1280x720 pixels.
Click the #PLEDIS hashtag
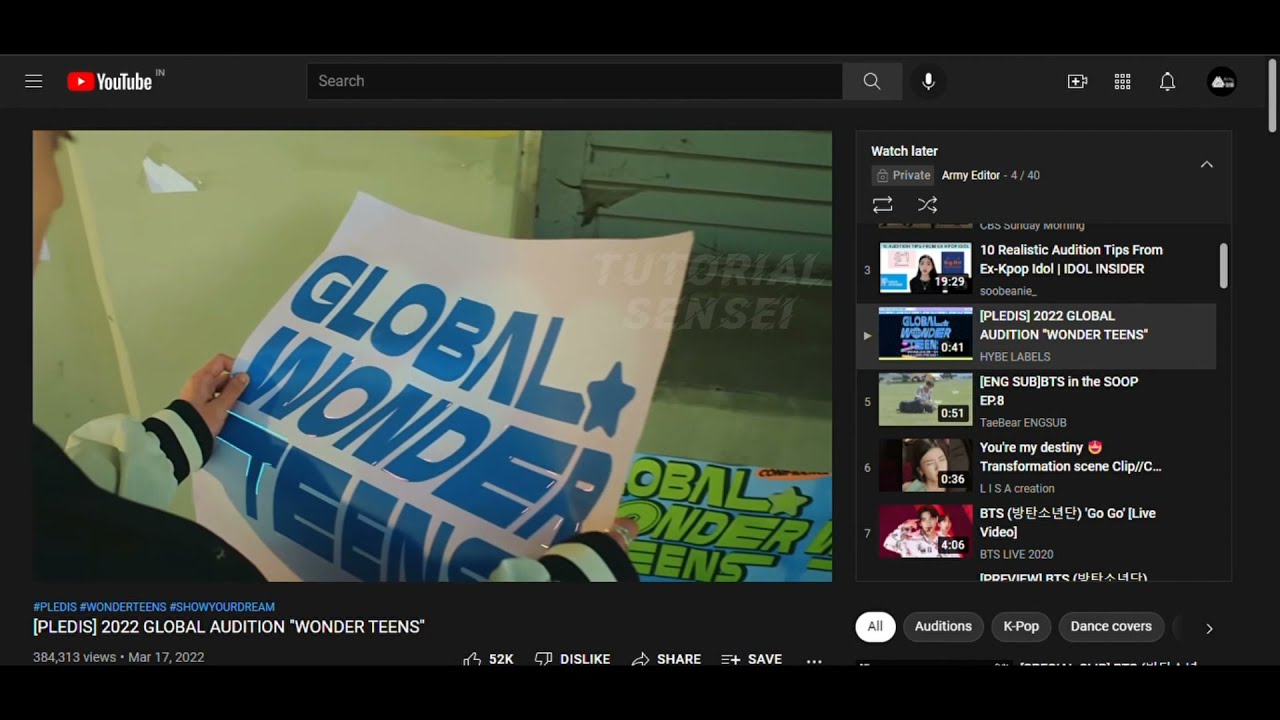pyautogui.click(x=54, y=607)
